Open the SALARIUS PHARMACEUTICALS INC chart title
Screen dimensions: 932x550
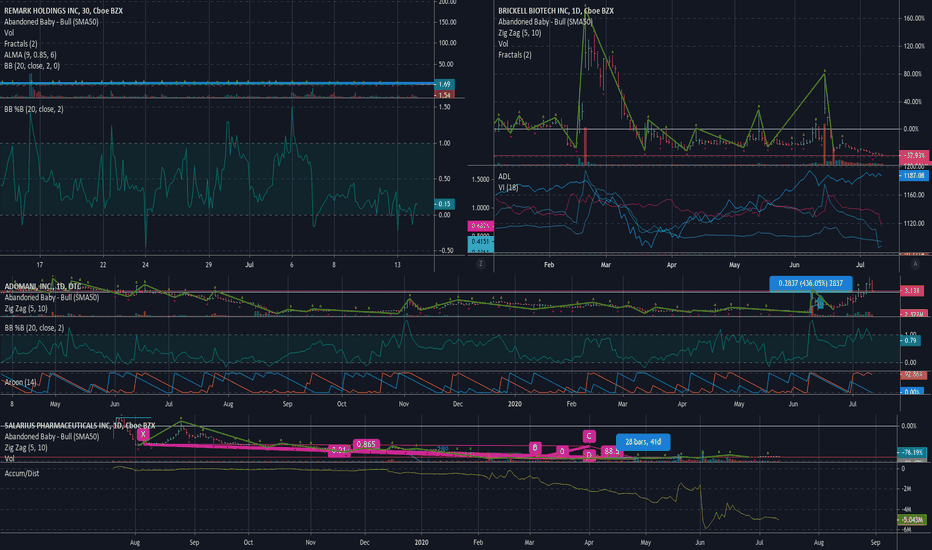(x=80, y=426)
